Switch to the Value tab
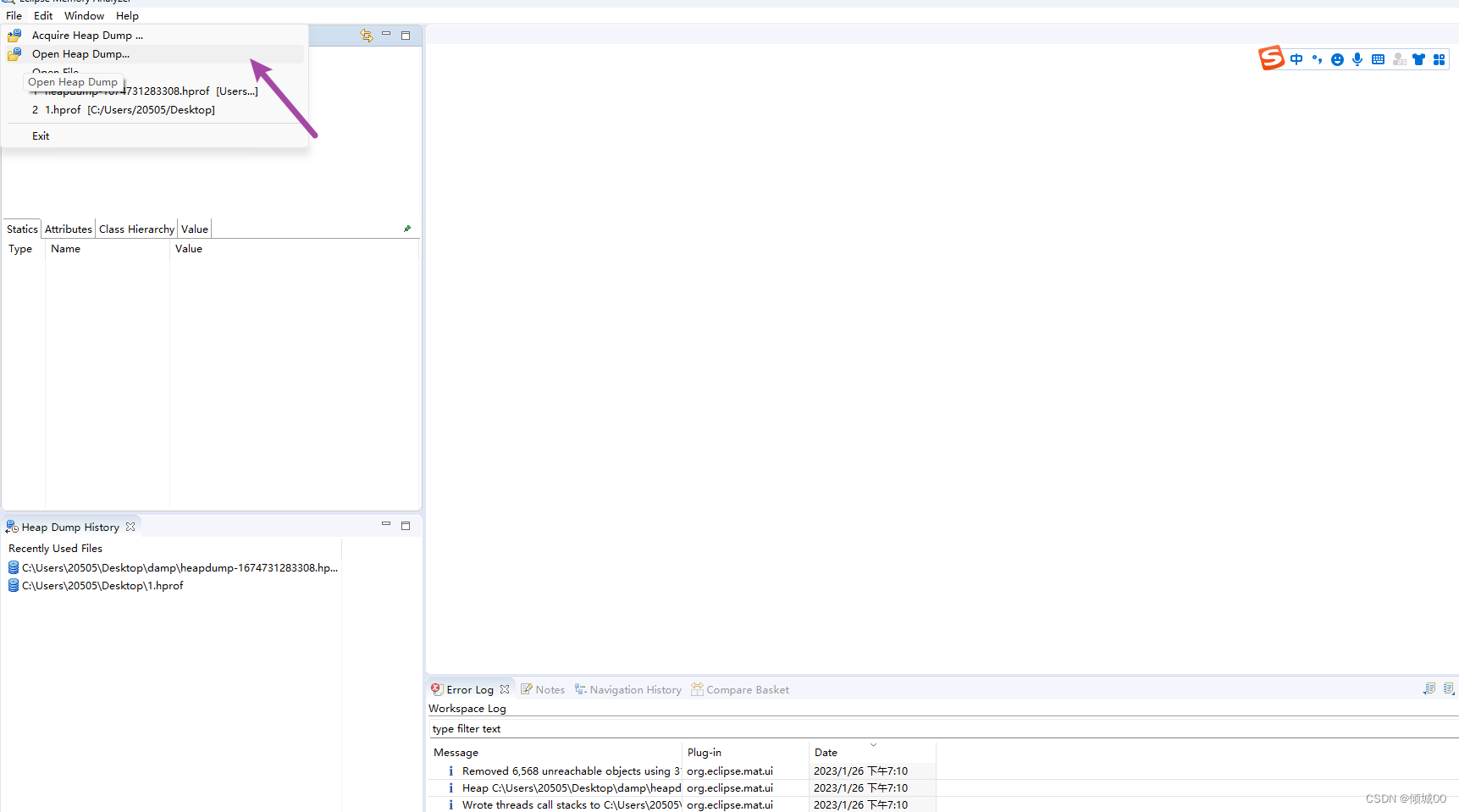The height and width of the screenshot is (812, 1459). [x=195, y=229]
